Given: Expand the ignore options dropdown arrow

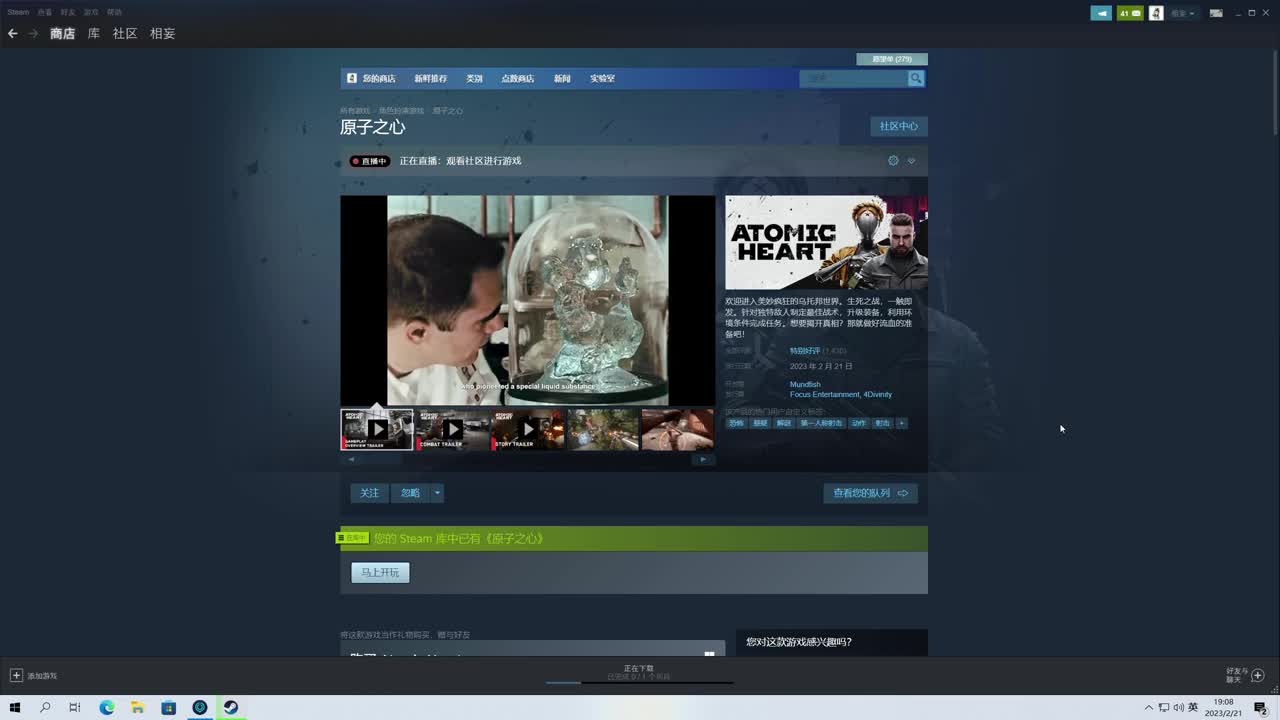Looking at the screenshot, I should [437, 493].
